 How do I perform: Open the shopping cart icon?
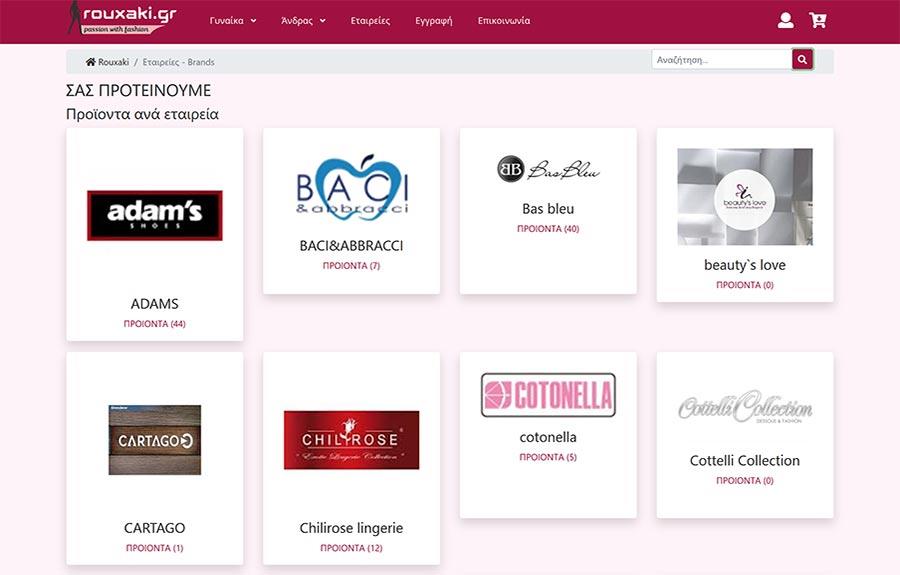[817, 21]
